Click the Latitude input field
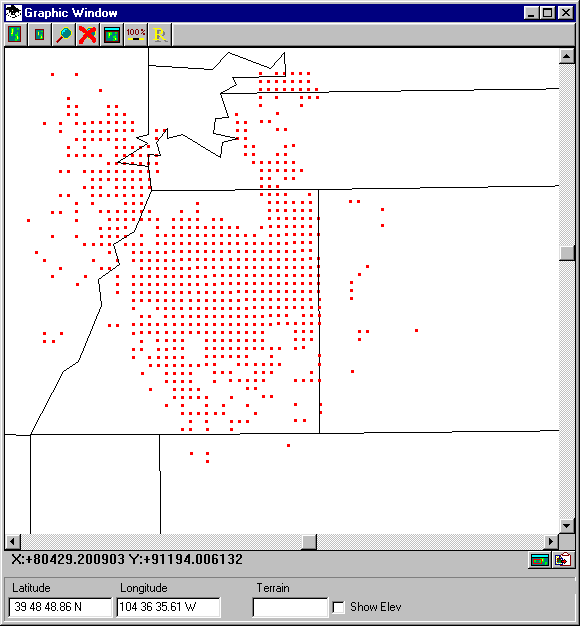 coord(60,607)
